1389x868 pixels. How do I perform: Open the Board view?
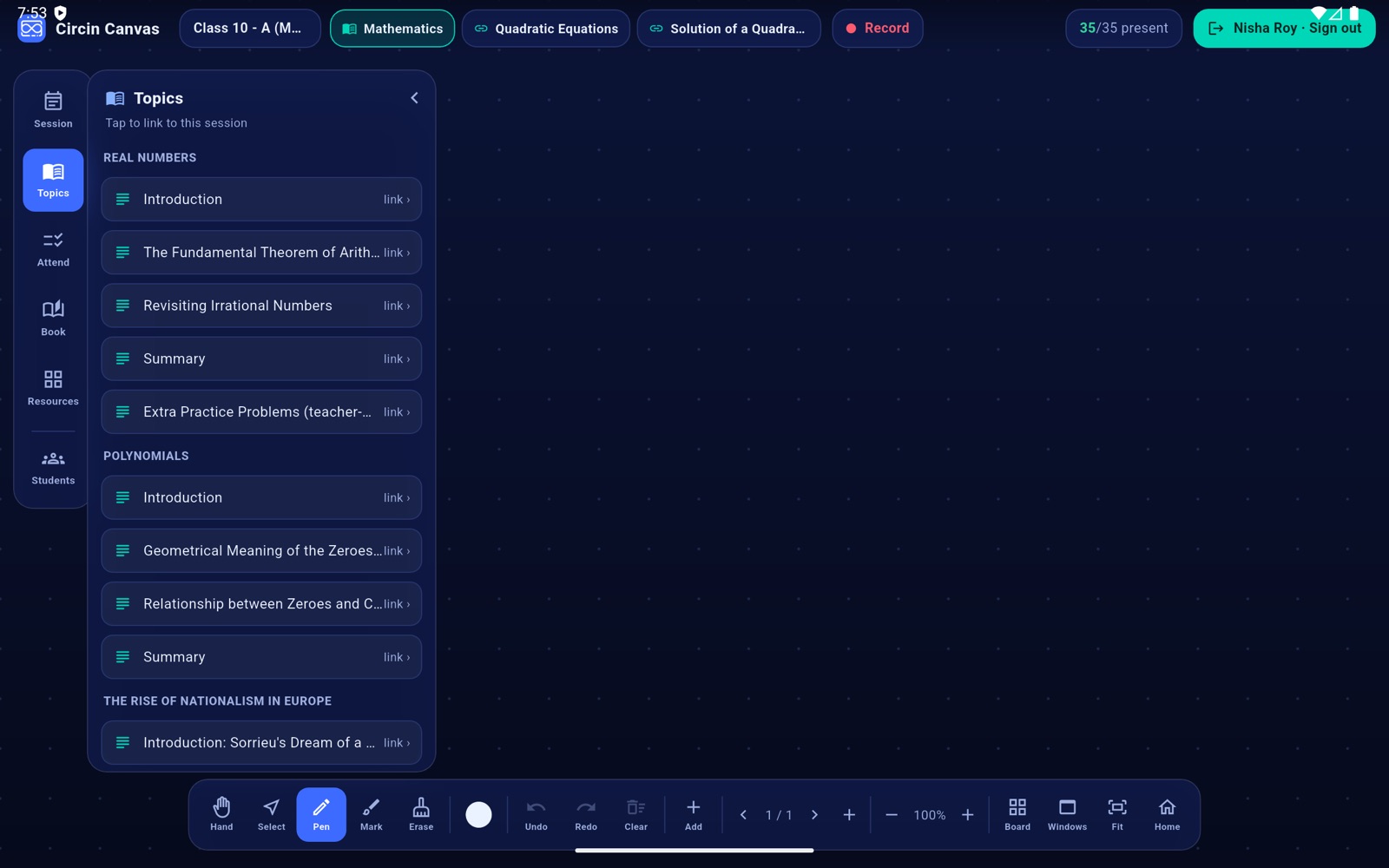[x=1017, y=814]
